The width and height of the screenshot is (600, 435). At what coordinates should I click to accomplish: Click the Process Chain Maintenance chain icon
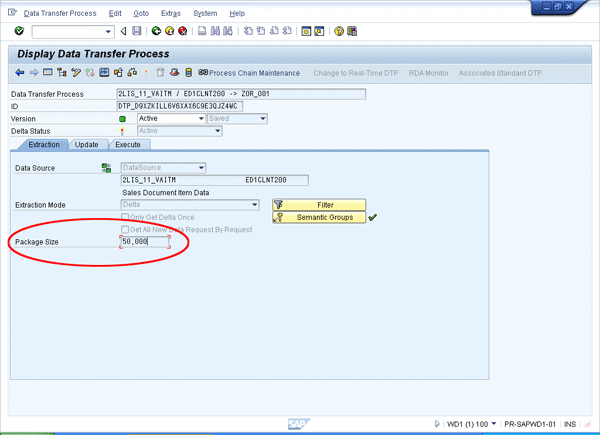pos(203,73)
